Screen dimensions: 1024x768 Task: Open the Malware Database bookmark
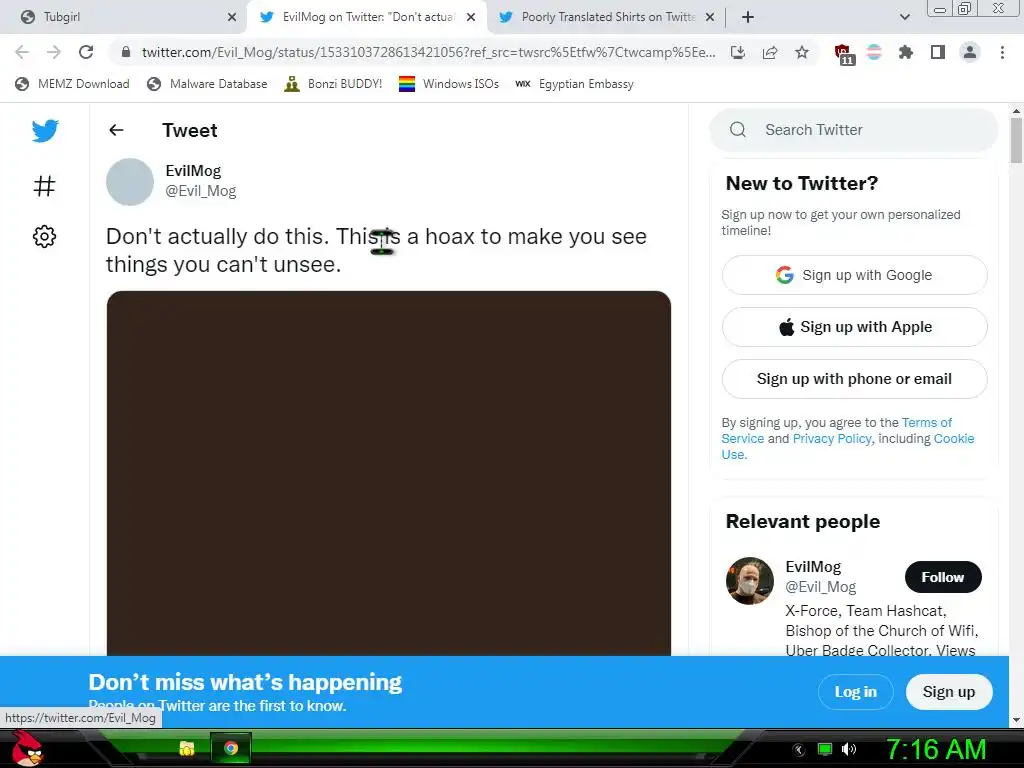pyautogui.click(x=208, y=84)
